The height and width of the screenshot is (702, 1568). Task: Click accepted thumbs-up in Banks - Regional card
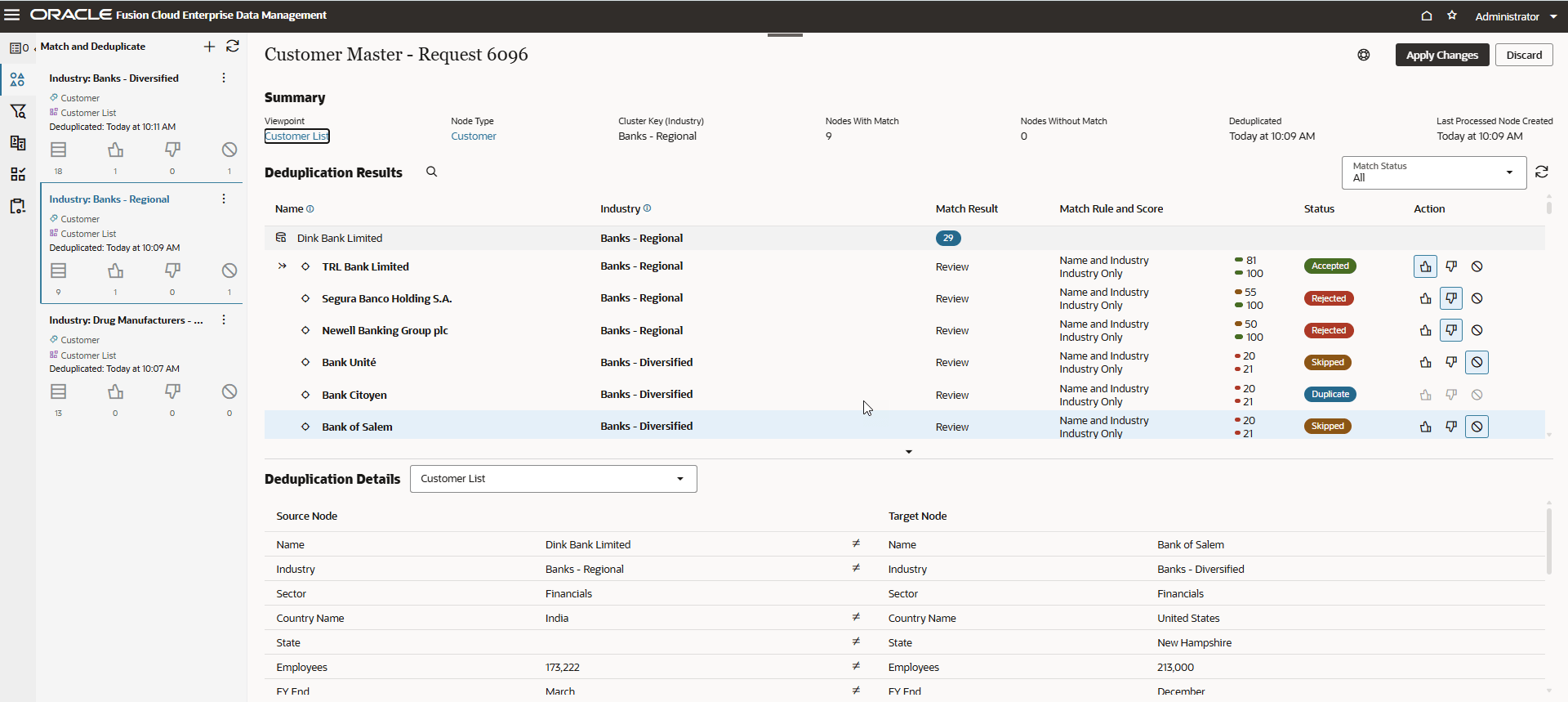click(x=116, y=271)
